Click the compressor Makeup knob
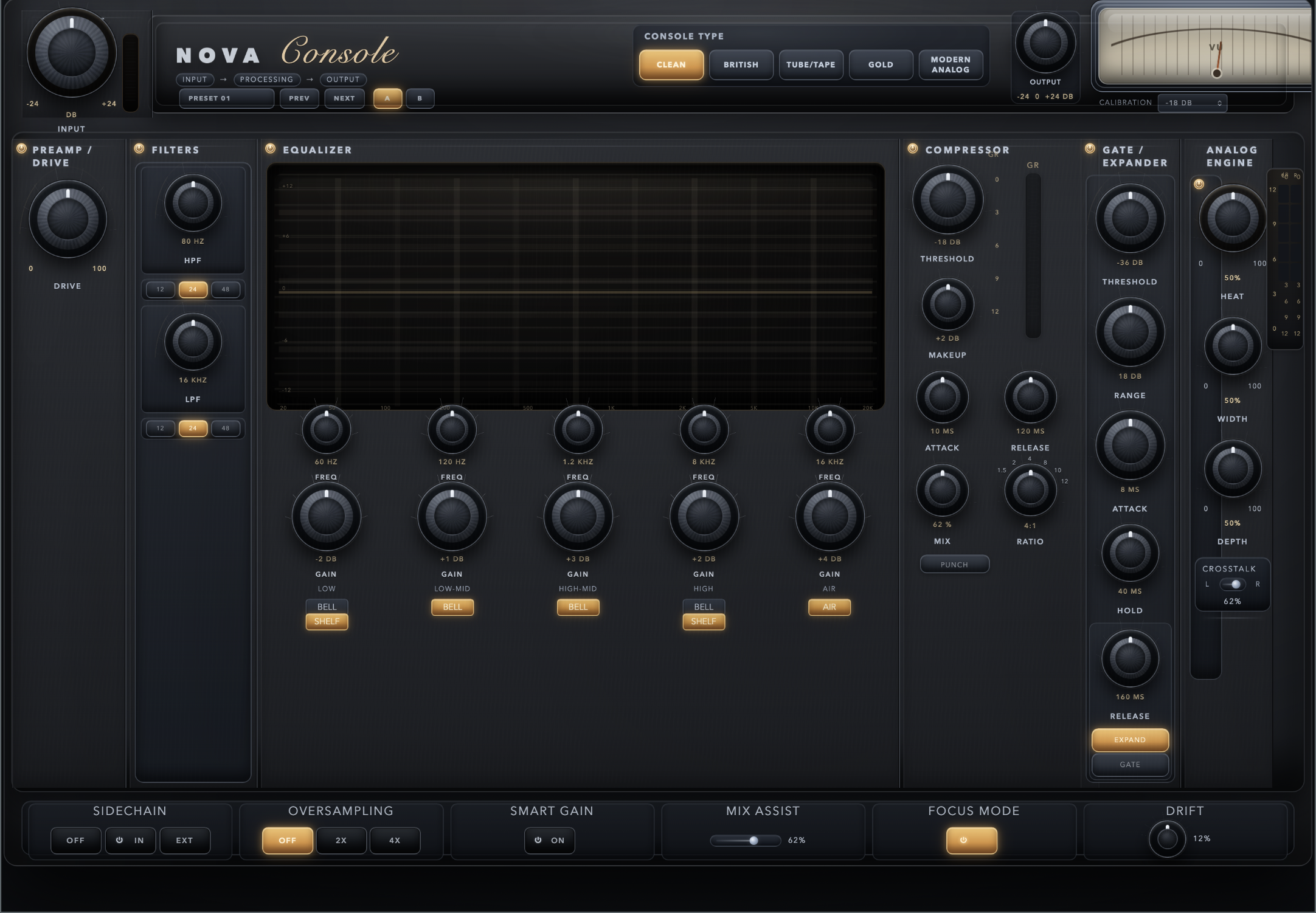This screenshot has width=1316, height=913. coord(947,304)
